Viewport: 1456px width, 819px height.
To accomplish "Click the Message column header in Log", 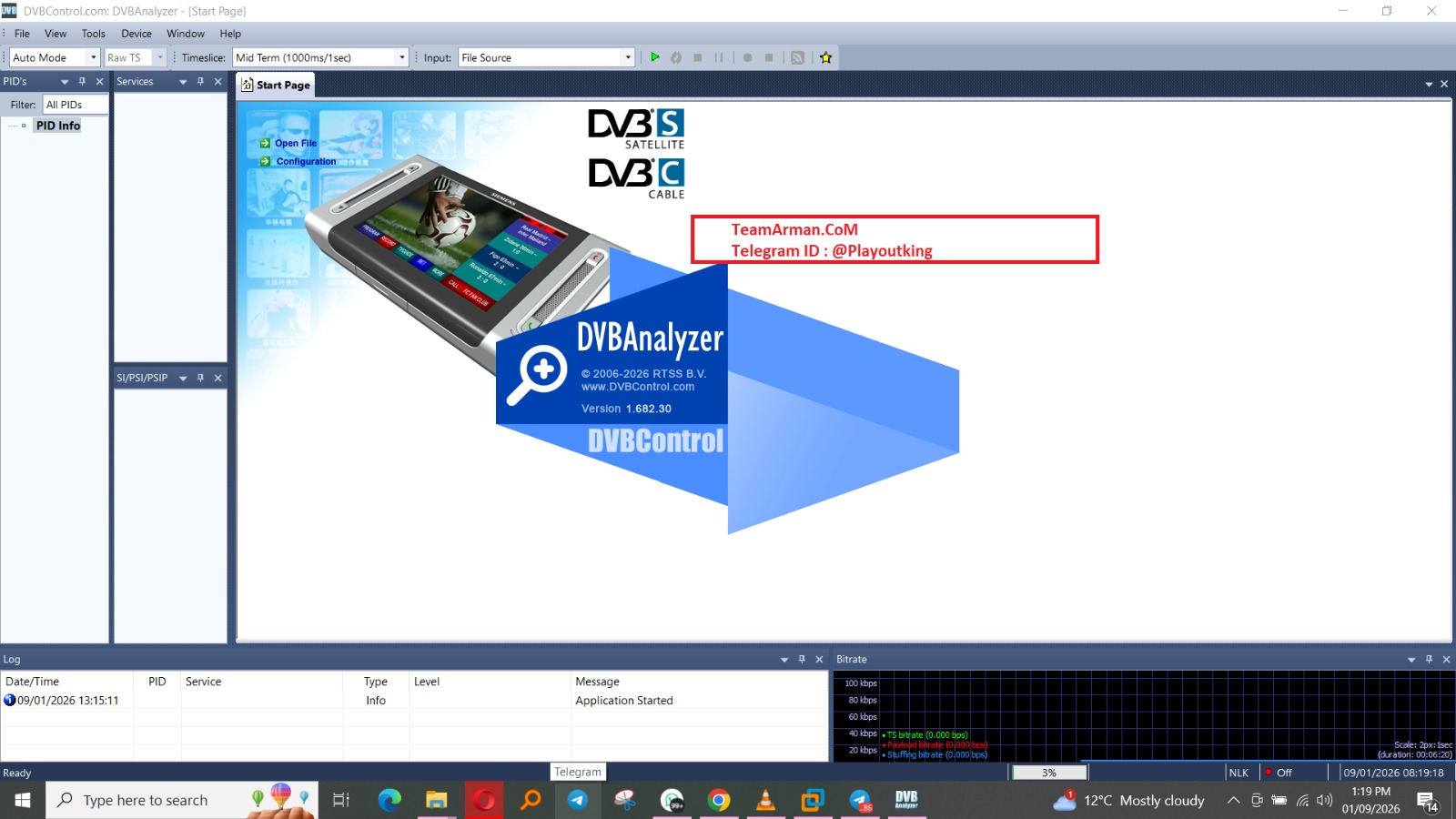I will coord(699,682).
